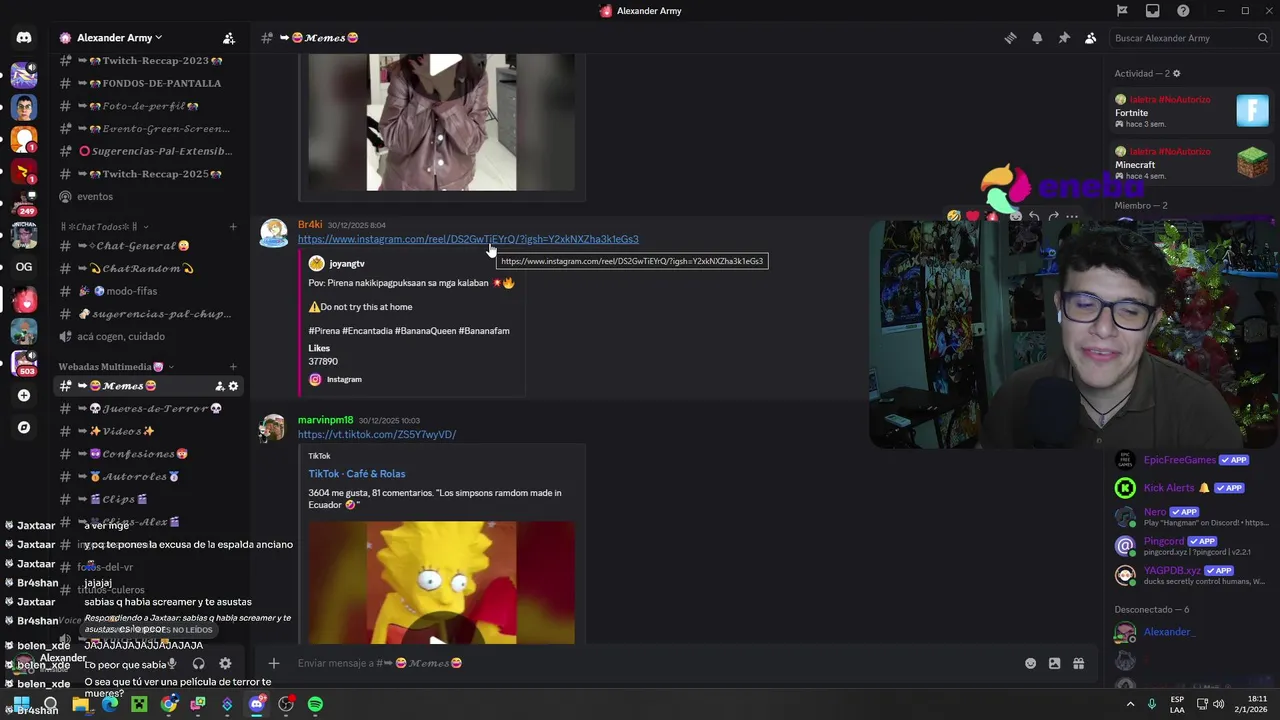Open Clips channel
Screen dimensions: 1280x720
148,499
